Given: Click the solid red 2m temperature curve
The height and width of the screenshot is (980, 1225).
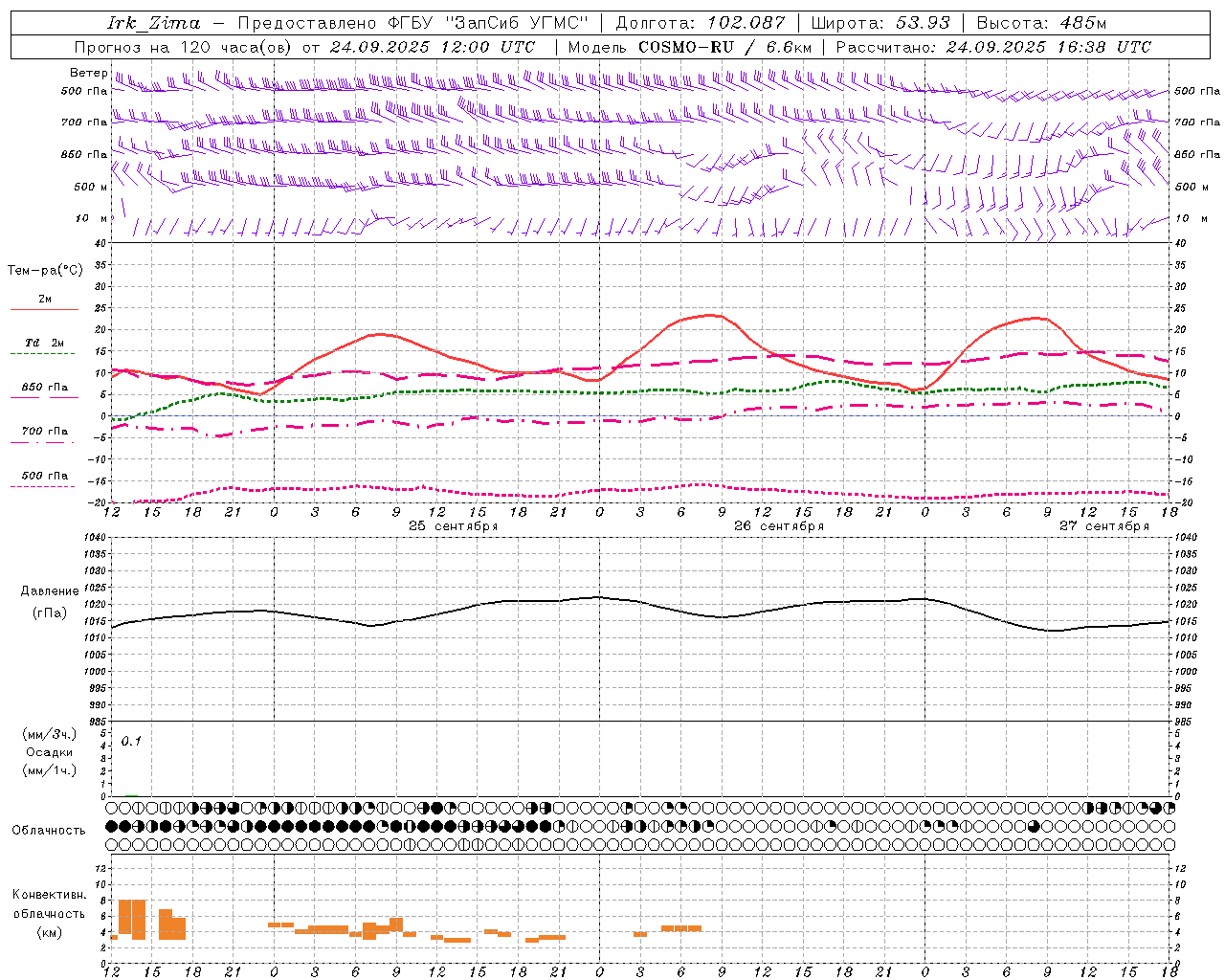Looking at the screenshot, I should [x=708, y=315].
